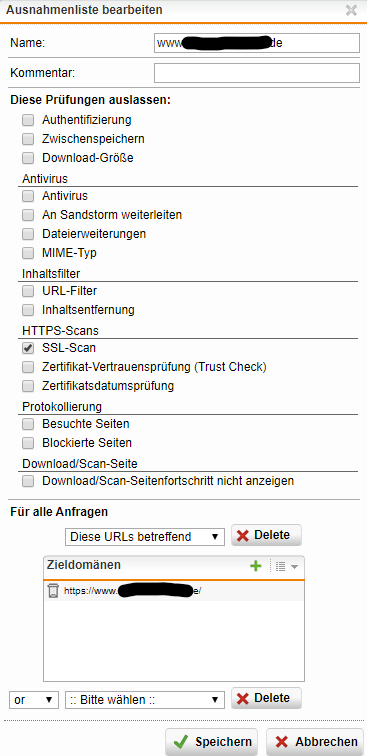Click inside the Kommentar text field
This screenshot has height=756, width=367.
pyautogui.click(x=257, y=73)
